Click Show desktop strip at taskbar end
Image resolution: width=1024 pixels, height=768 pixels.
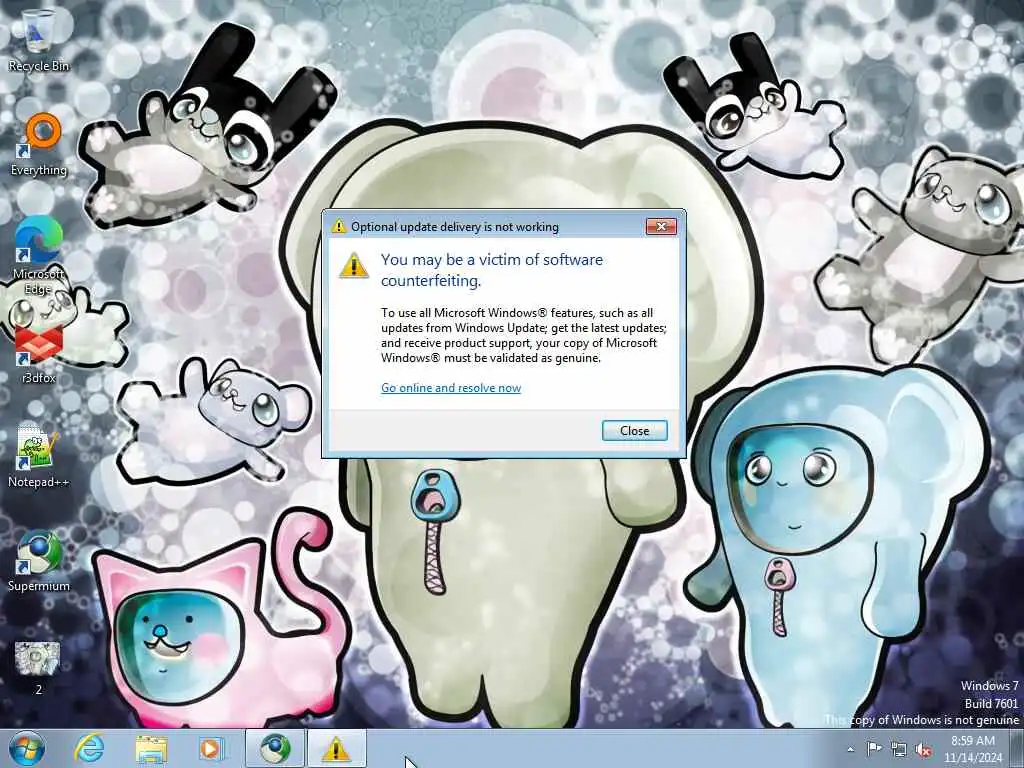tap(1016, 748)
